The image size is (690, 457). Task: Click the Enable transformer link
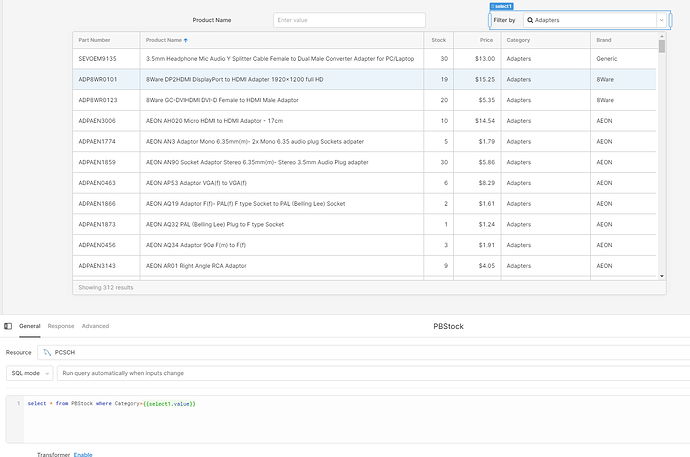tap(83, 454)
